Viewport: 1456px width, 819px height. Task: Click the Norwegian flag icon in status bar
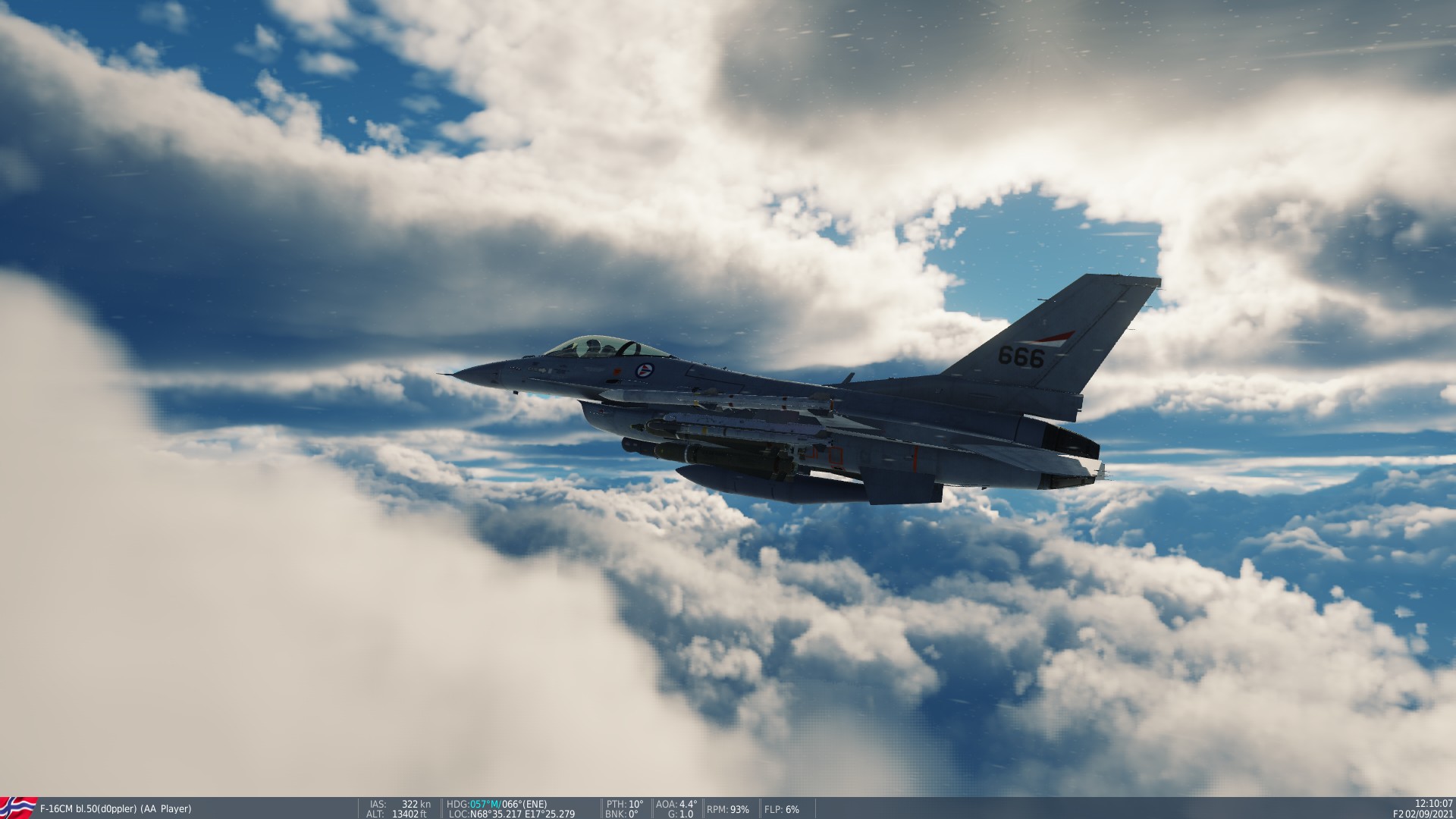coord(18,808)
